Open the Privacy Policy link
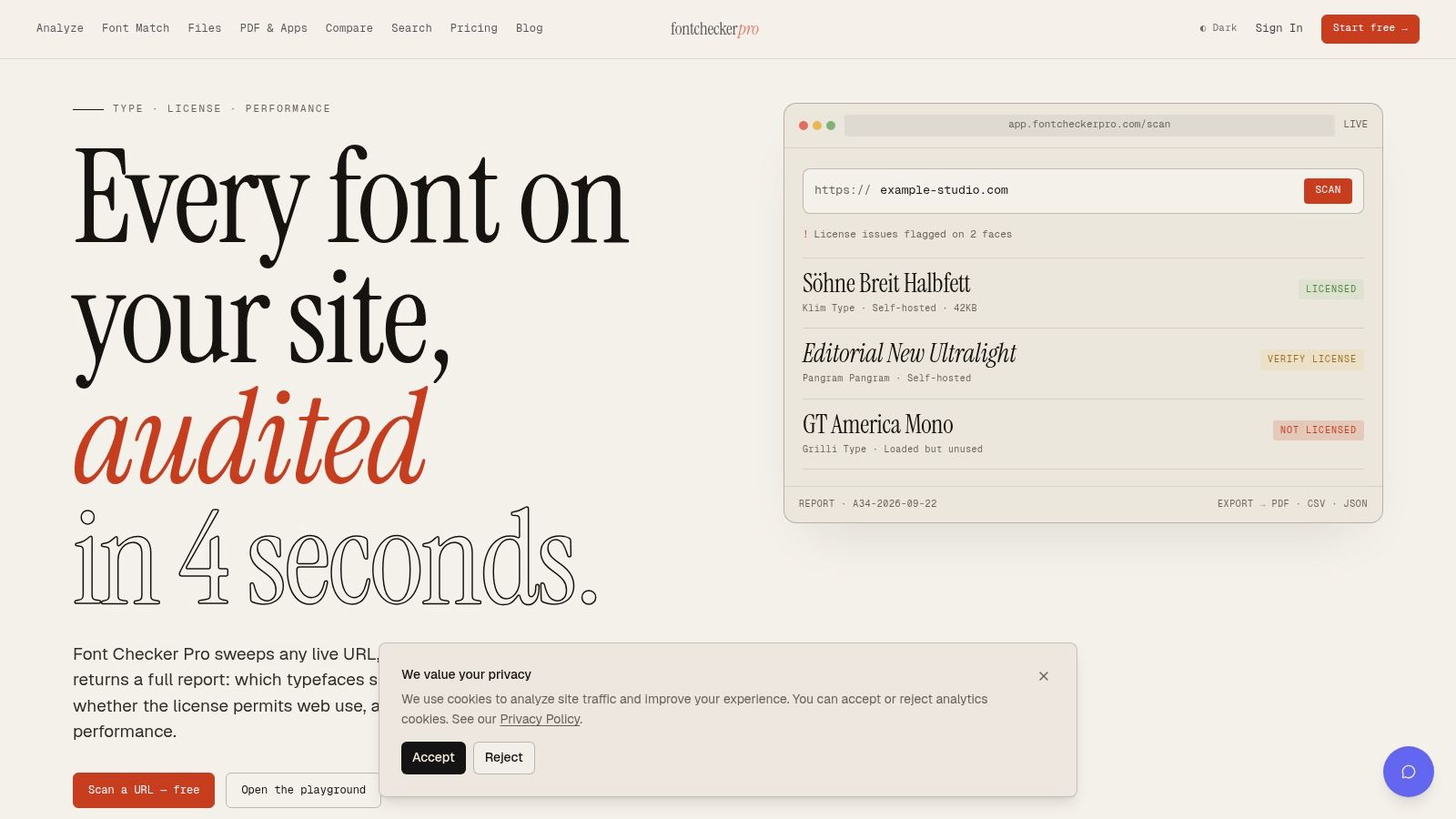 click(x=540, y=719)
